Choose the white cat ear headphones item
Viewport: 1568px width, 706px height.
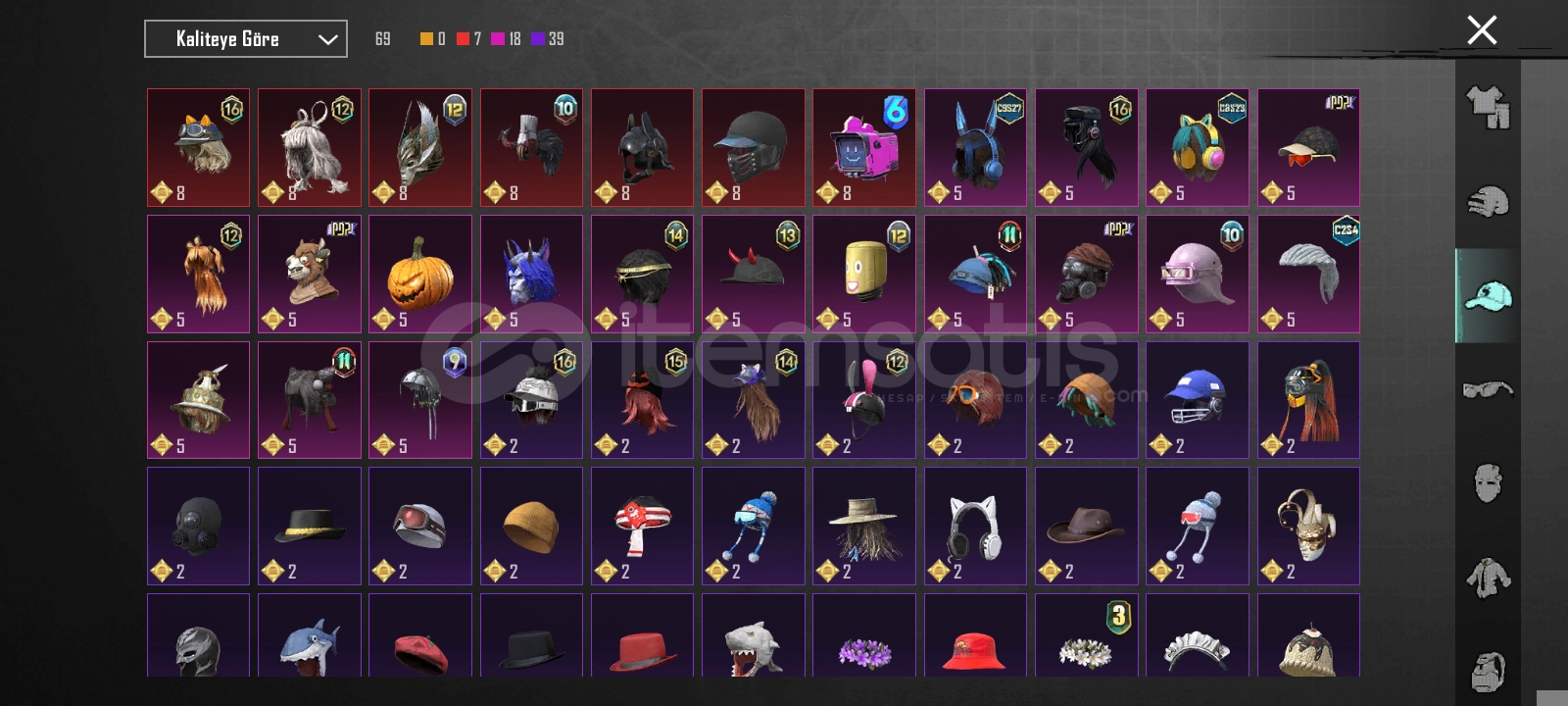tap(975, 527)
